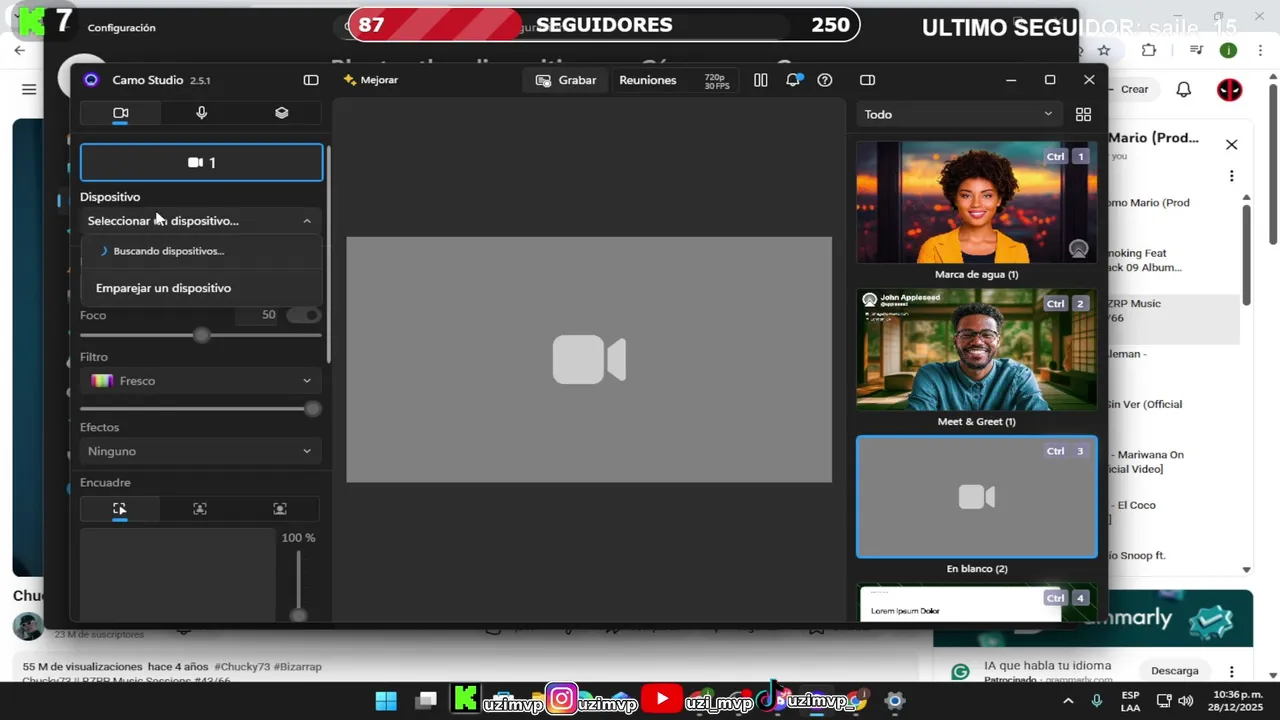Viewport: 1280px width, 720px height.
Task: Click the YouTube playlist scrollbar
Action: point(1246,255)
